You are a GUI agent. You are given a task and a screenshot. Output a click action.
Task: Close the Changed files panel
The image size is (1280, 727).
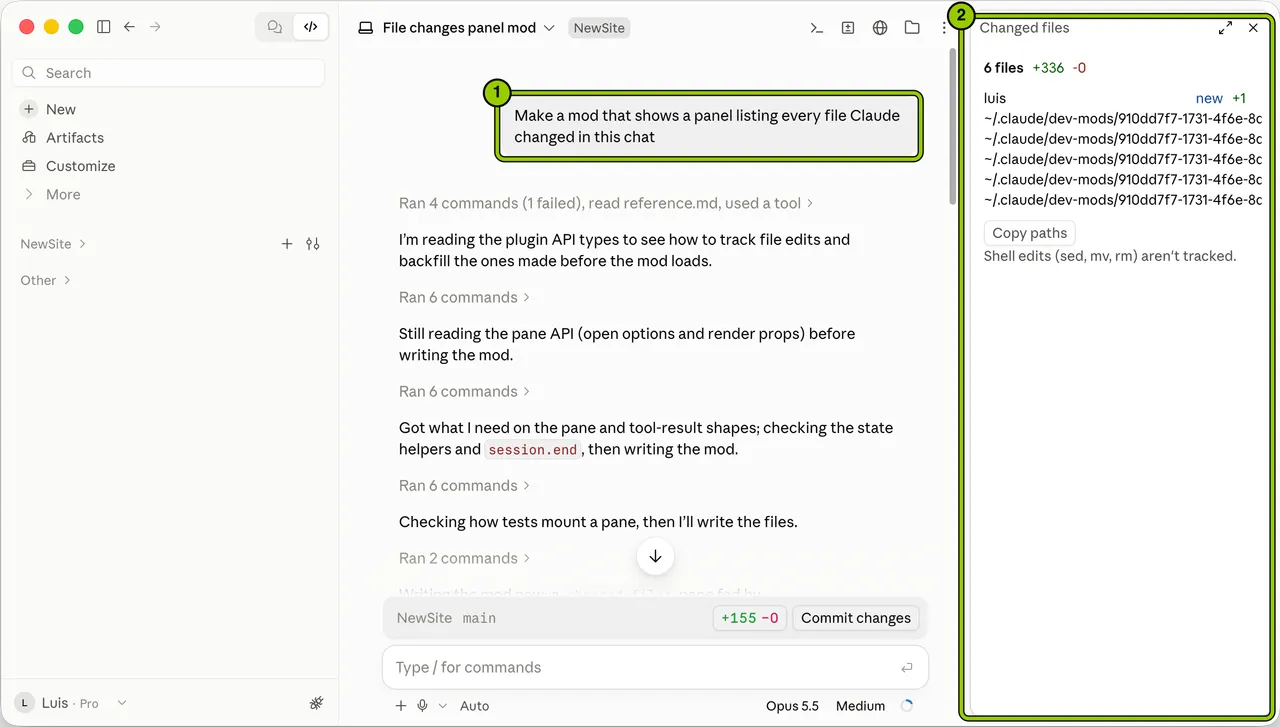1253,28
